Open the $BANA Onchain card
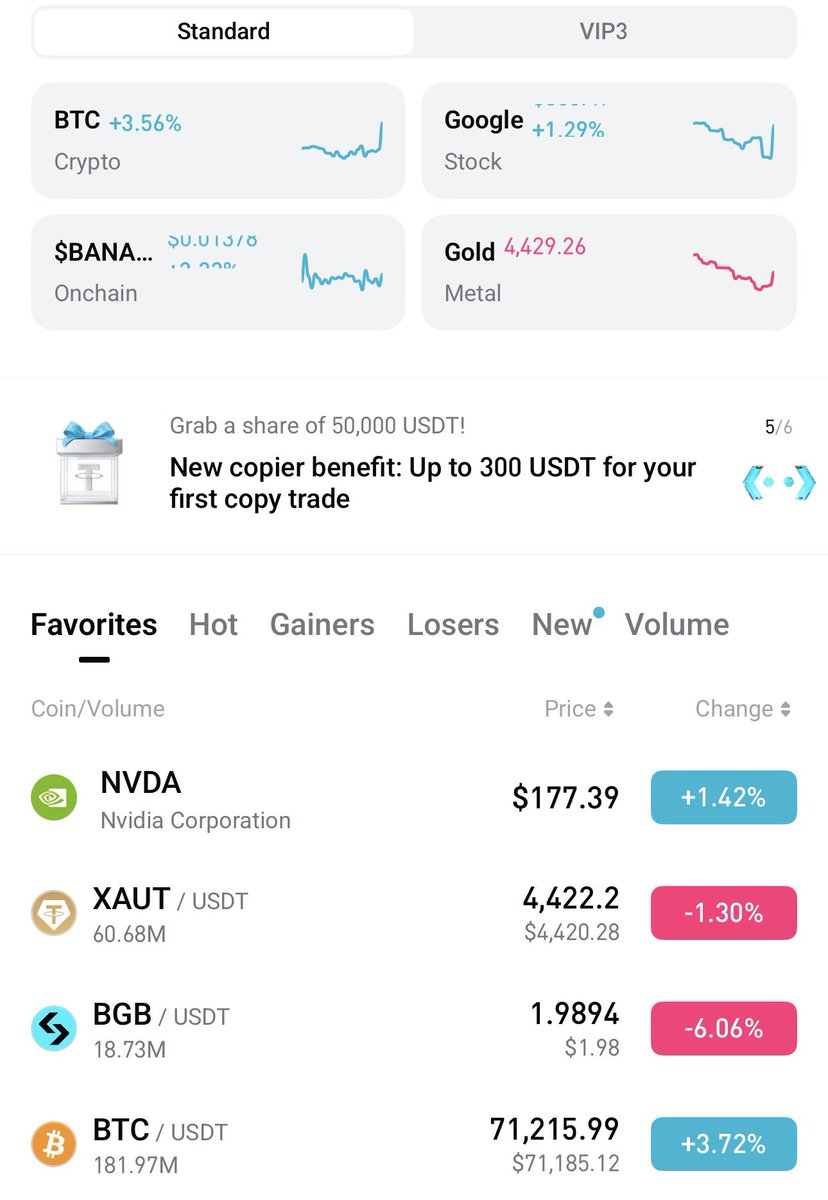 [218, 273]
